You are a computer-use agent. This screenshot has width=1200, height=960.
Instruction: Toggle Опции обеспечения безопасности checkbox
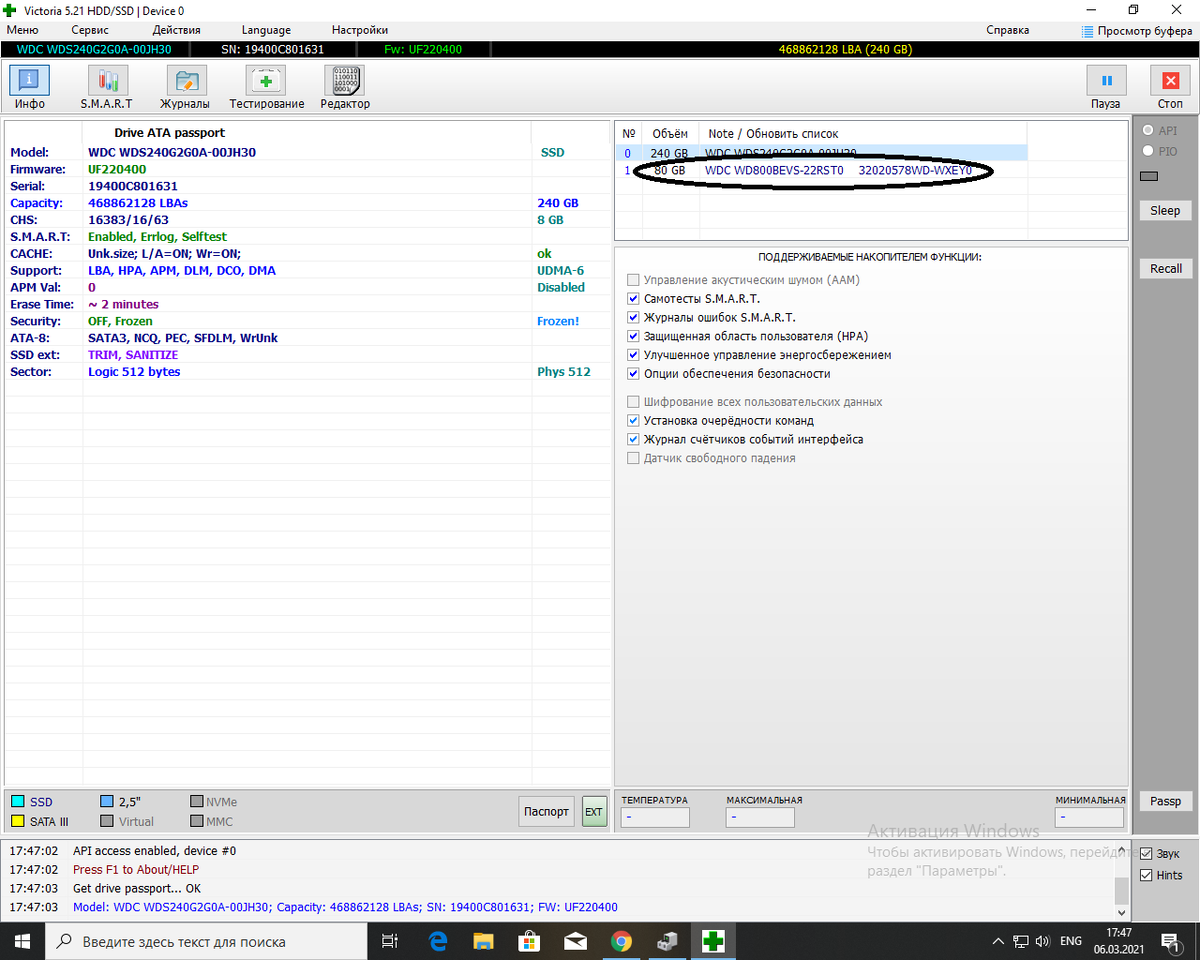coord(633,374)
